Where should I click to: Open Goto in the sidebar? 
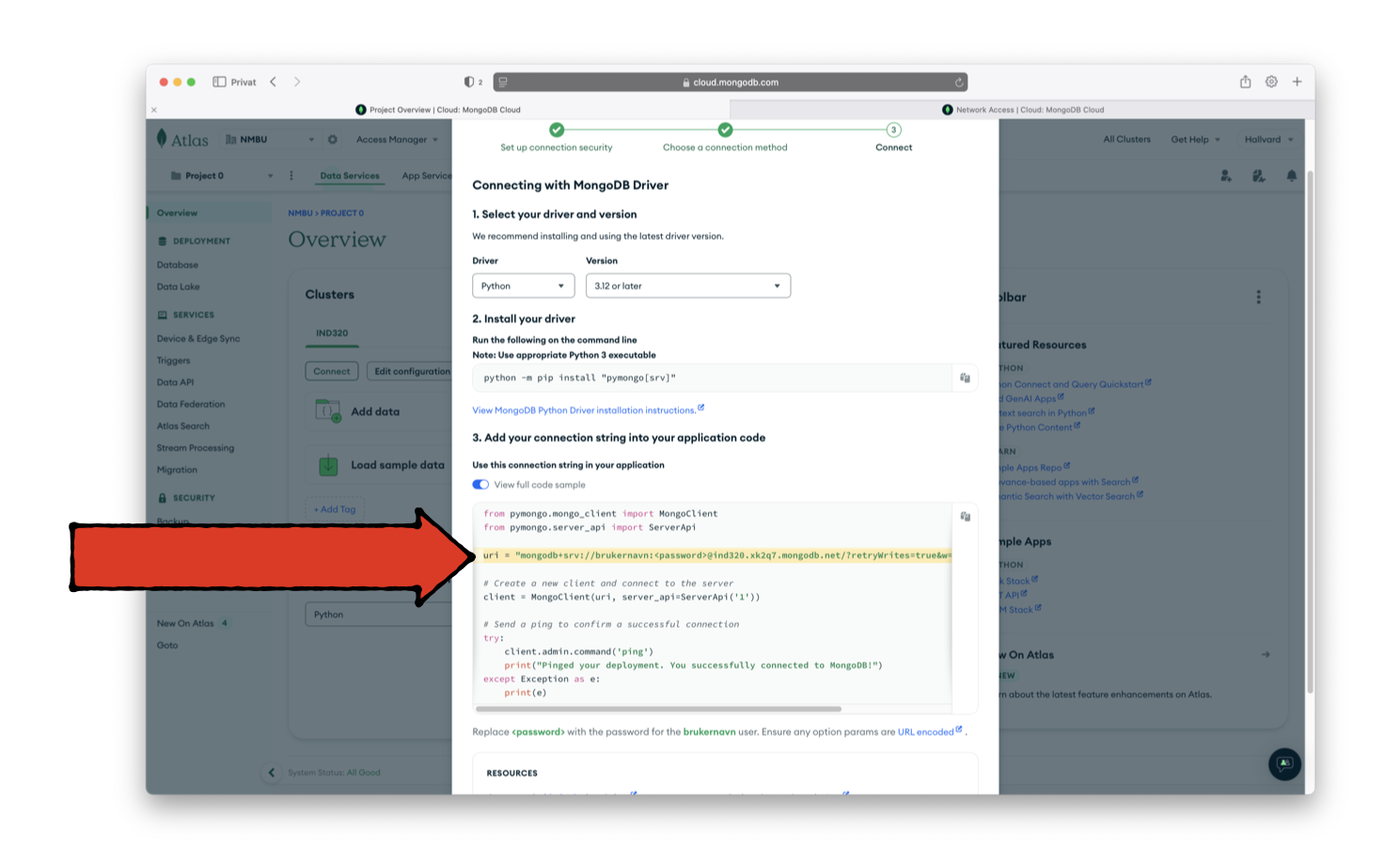point(167,646)
